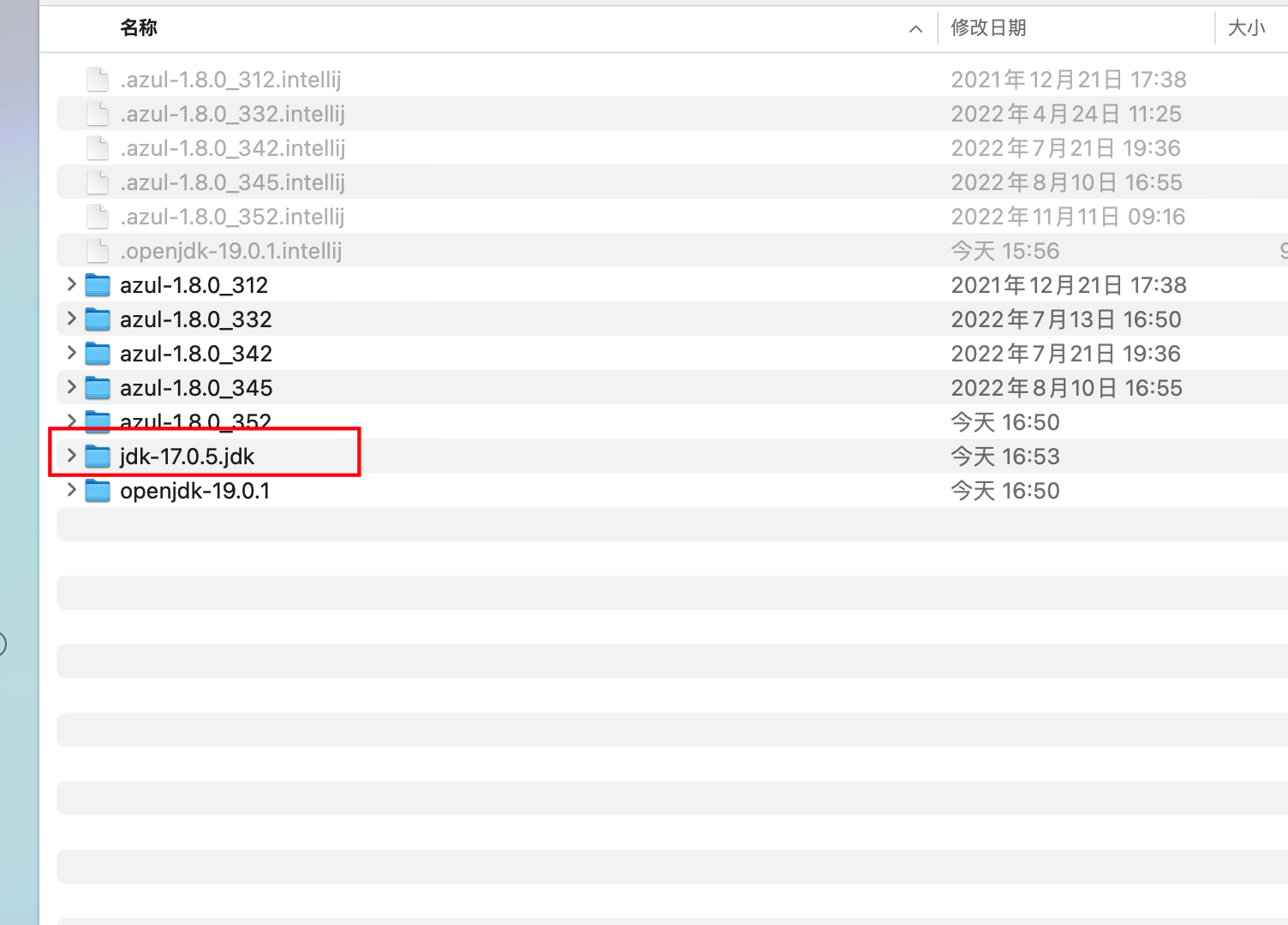The image size is (1288, 925).
Task: Click file name .azul-1.8.0_332.intellij
Action: (x=232, y=114)
